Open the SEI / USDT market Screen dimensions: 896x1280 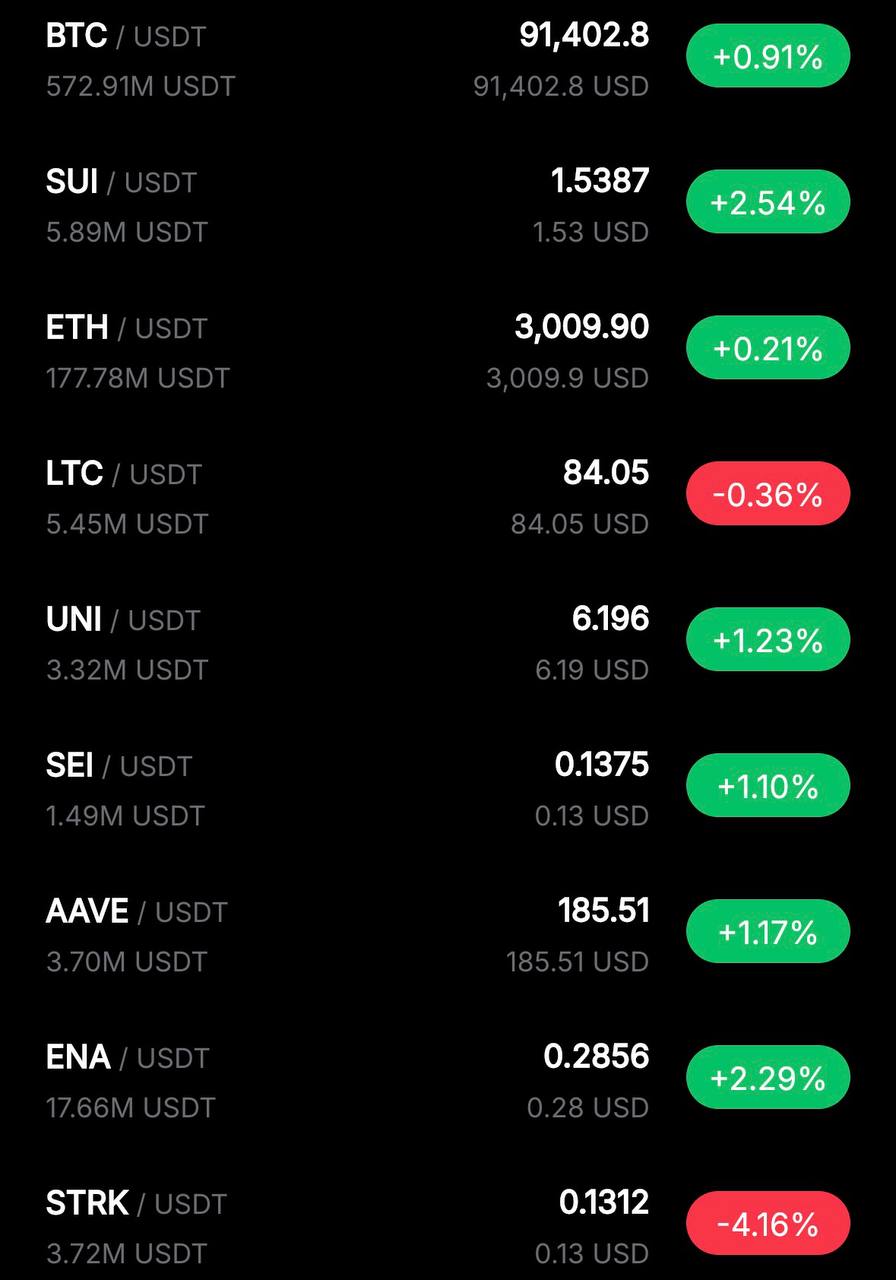(118, 767)
